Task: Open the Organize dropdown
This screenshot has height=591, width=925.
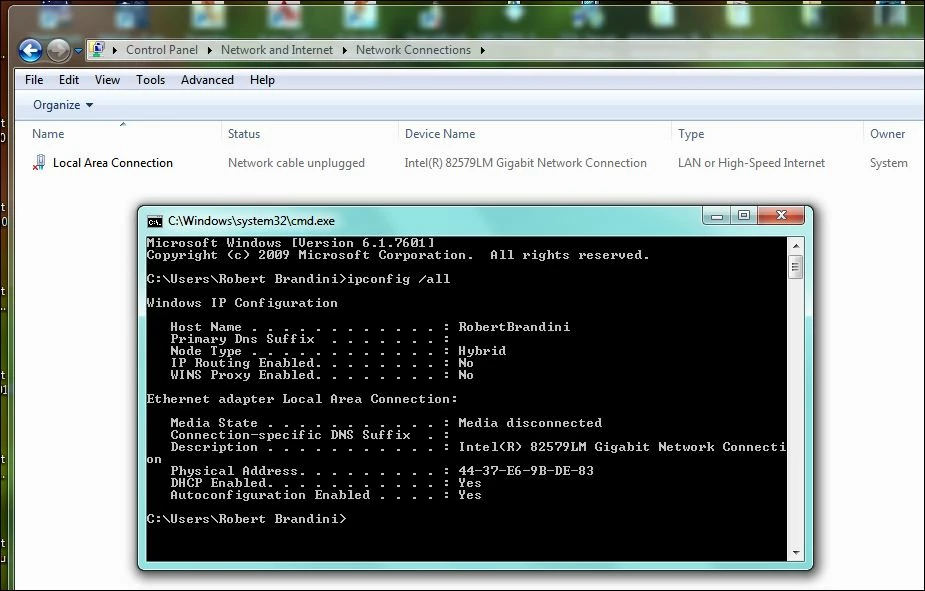Action: (63, 105)
